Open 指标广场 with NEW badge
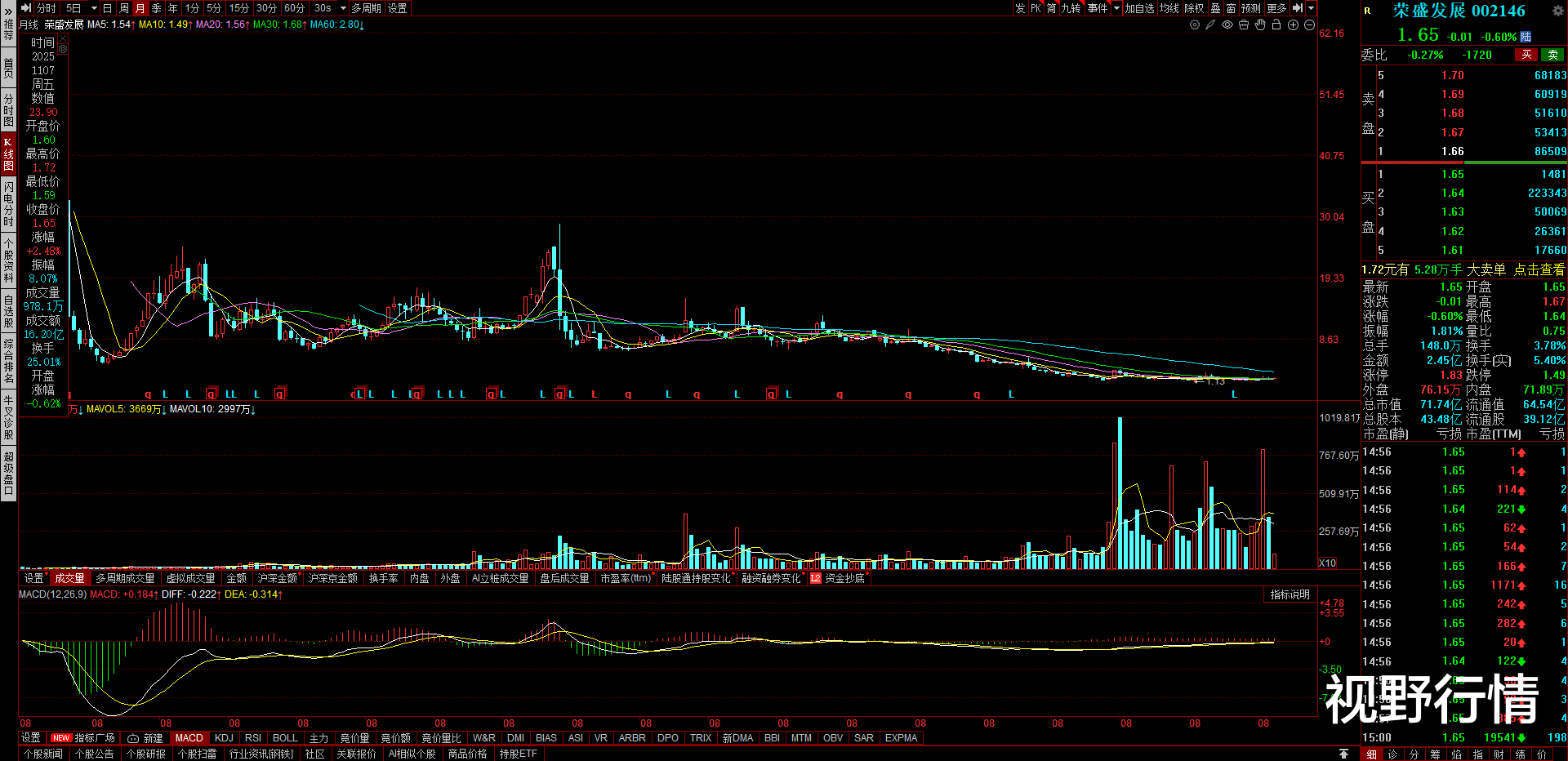This screenshot has height=761, width=1568. point(83,738)
